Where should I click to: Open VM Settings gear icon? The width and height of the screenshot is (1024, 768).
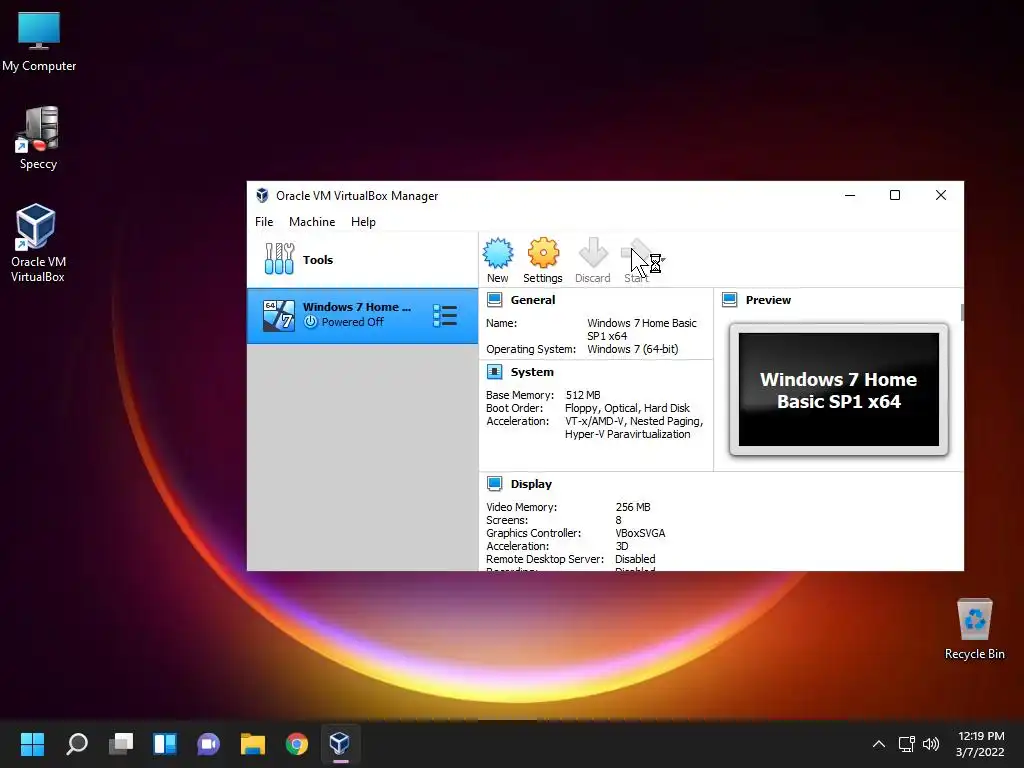(x=543, y=253)
